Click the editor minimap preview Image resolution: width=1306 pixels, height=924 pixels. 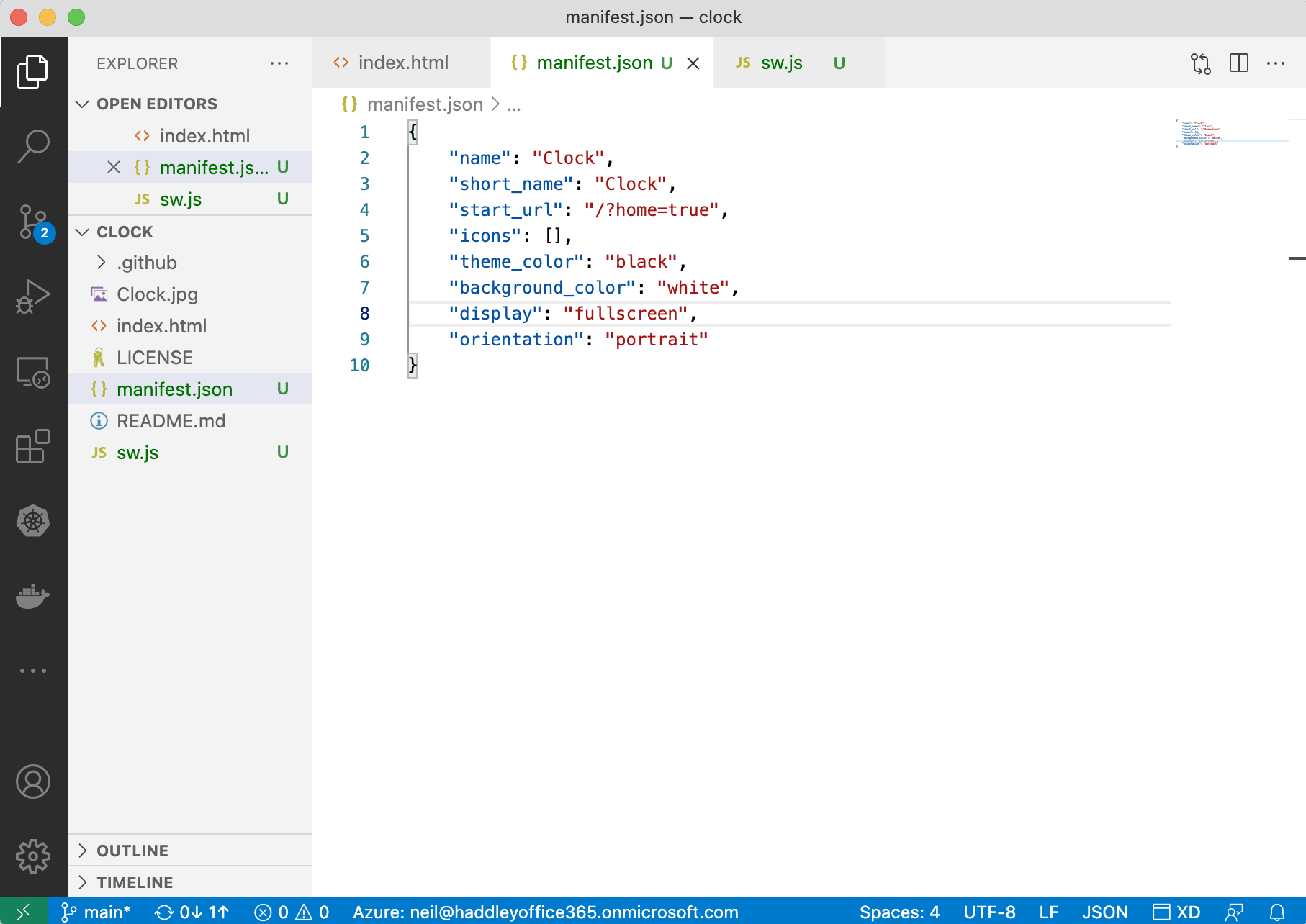1200,134
